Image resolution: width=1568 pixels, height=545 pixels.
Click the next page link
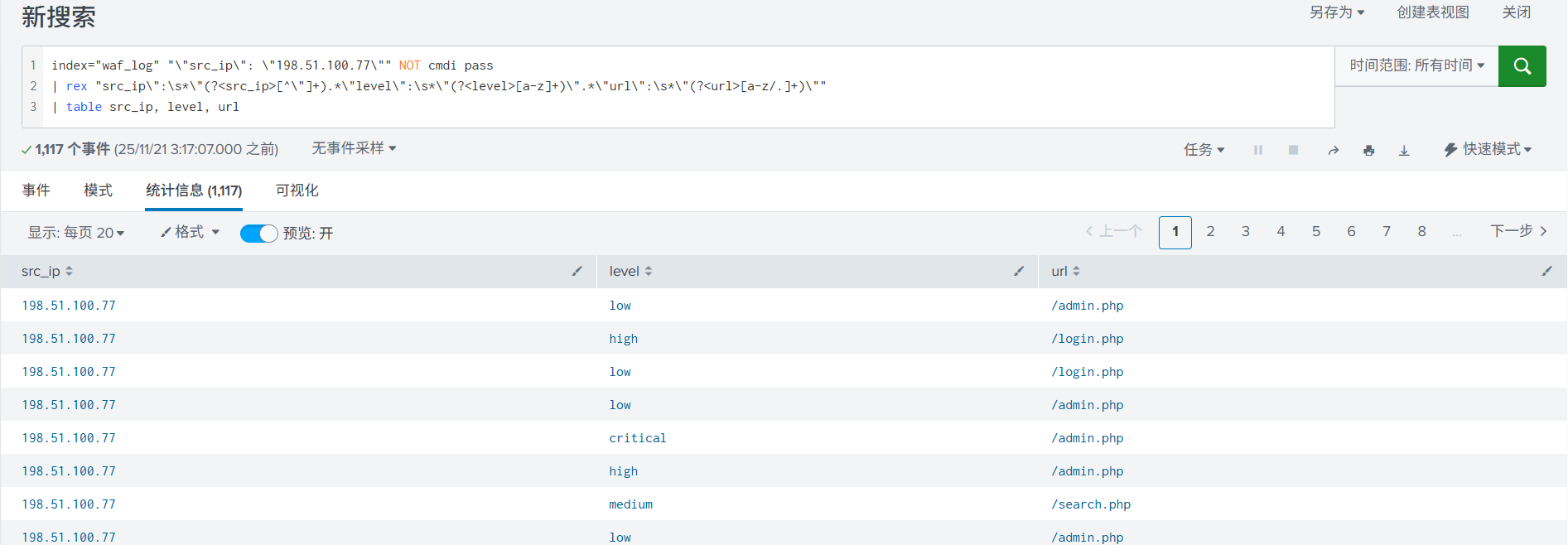click(x=1517, y=231)
